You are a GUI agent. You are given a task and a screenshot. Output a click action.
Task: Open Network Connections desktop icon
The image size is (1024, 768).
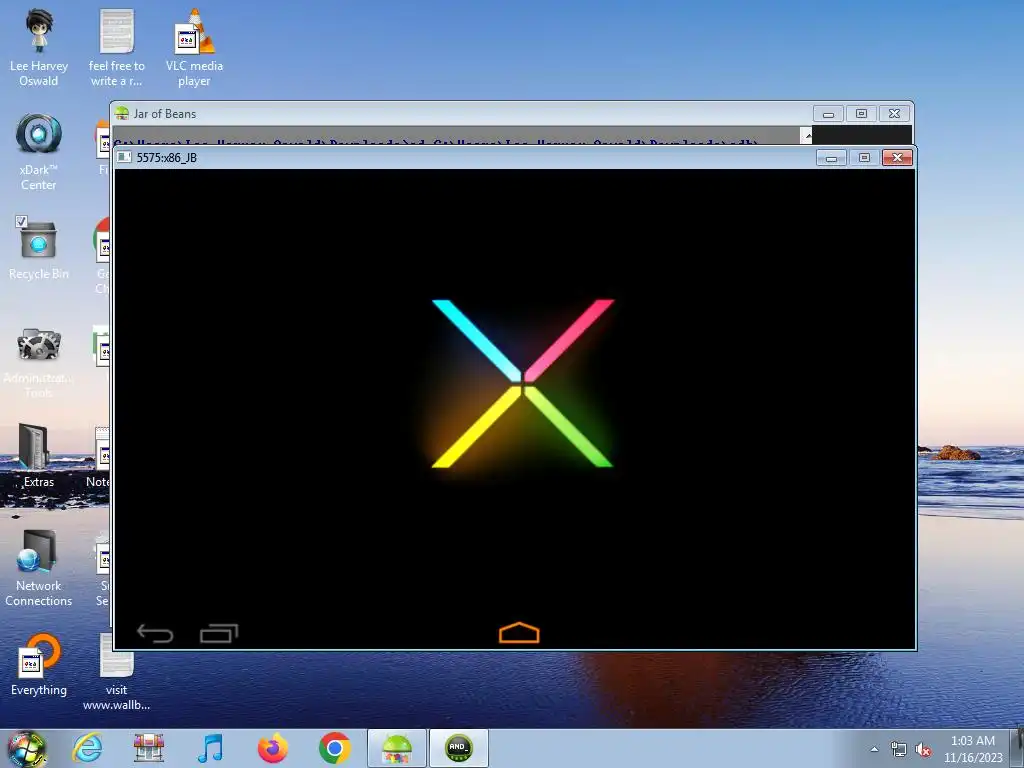[x=39, y=568]
